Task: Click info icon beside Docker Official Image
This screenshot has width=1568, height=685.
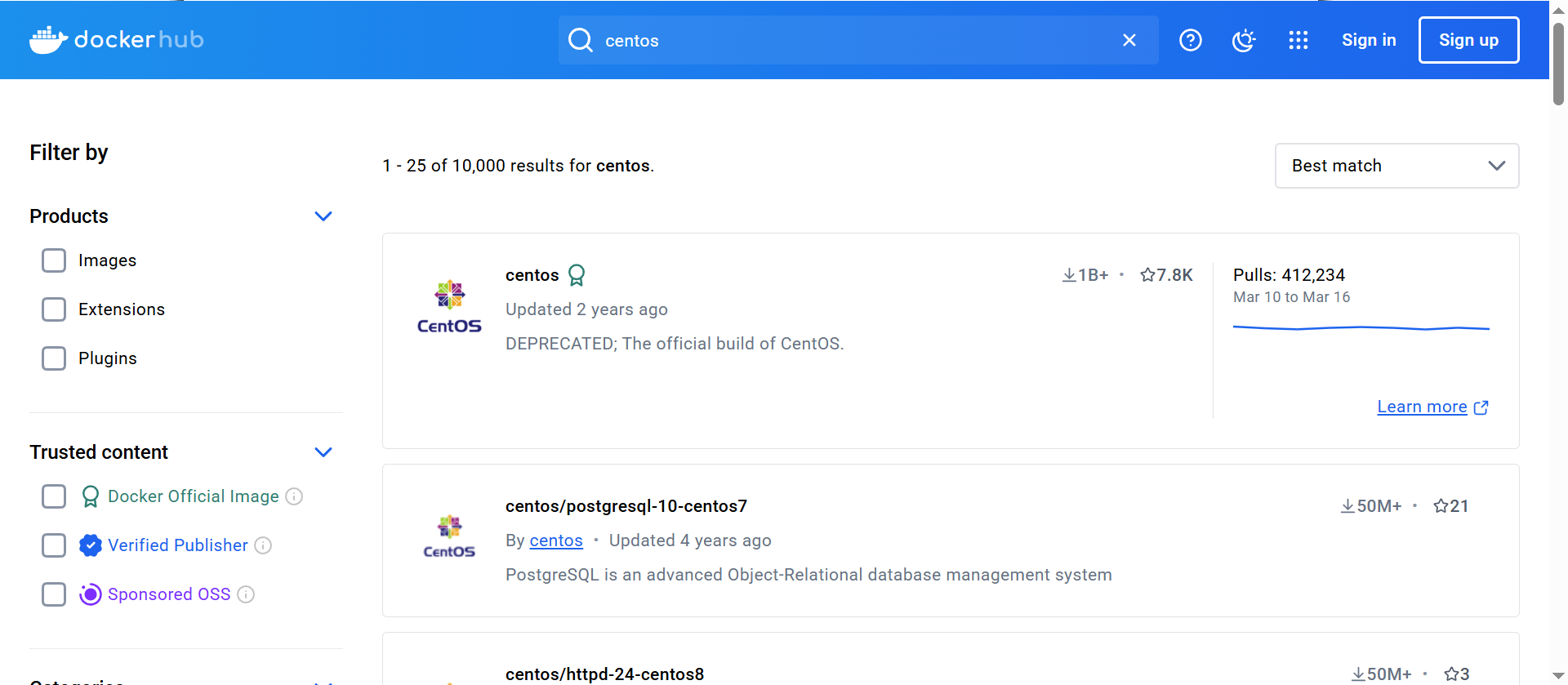Action: pos(294,496)
